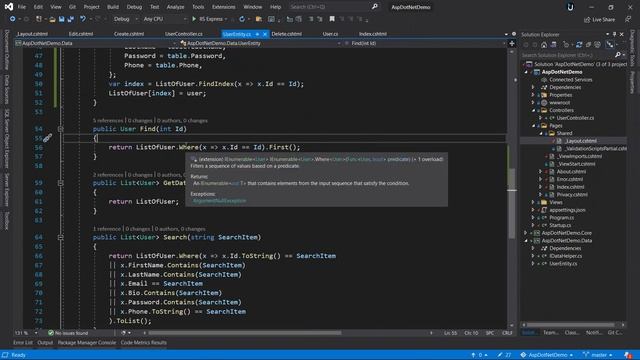Click the horizontal scrollbar of the editor
Screen dimensions: 640x360
[x=245, y=333]
